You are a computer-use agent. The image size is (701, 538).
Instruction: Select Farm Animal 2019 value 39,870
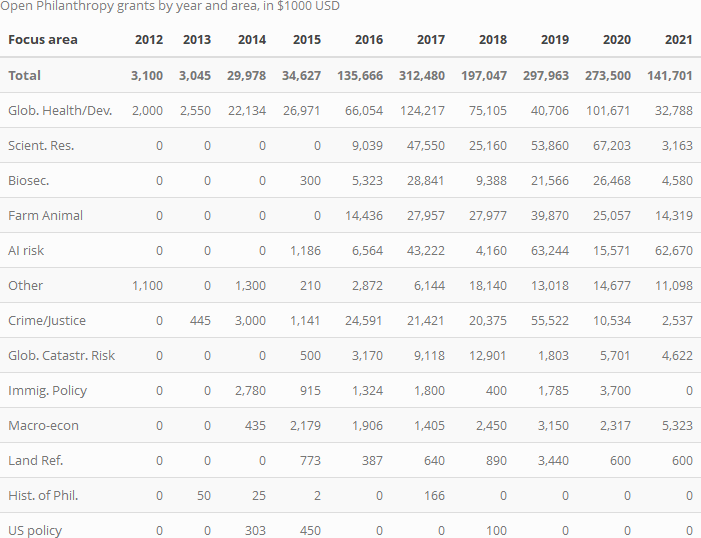(x=550, y=215)
